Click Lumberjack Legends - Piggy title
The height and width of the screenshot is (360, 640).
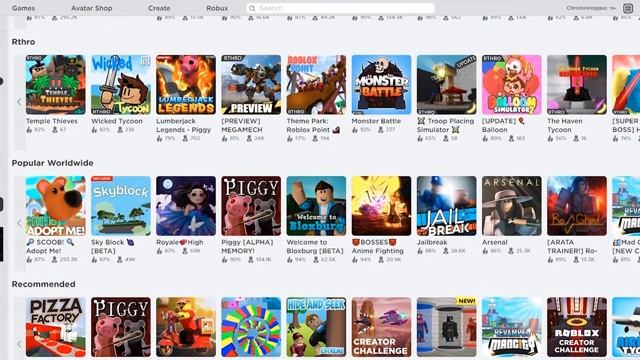pos(184,125)
